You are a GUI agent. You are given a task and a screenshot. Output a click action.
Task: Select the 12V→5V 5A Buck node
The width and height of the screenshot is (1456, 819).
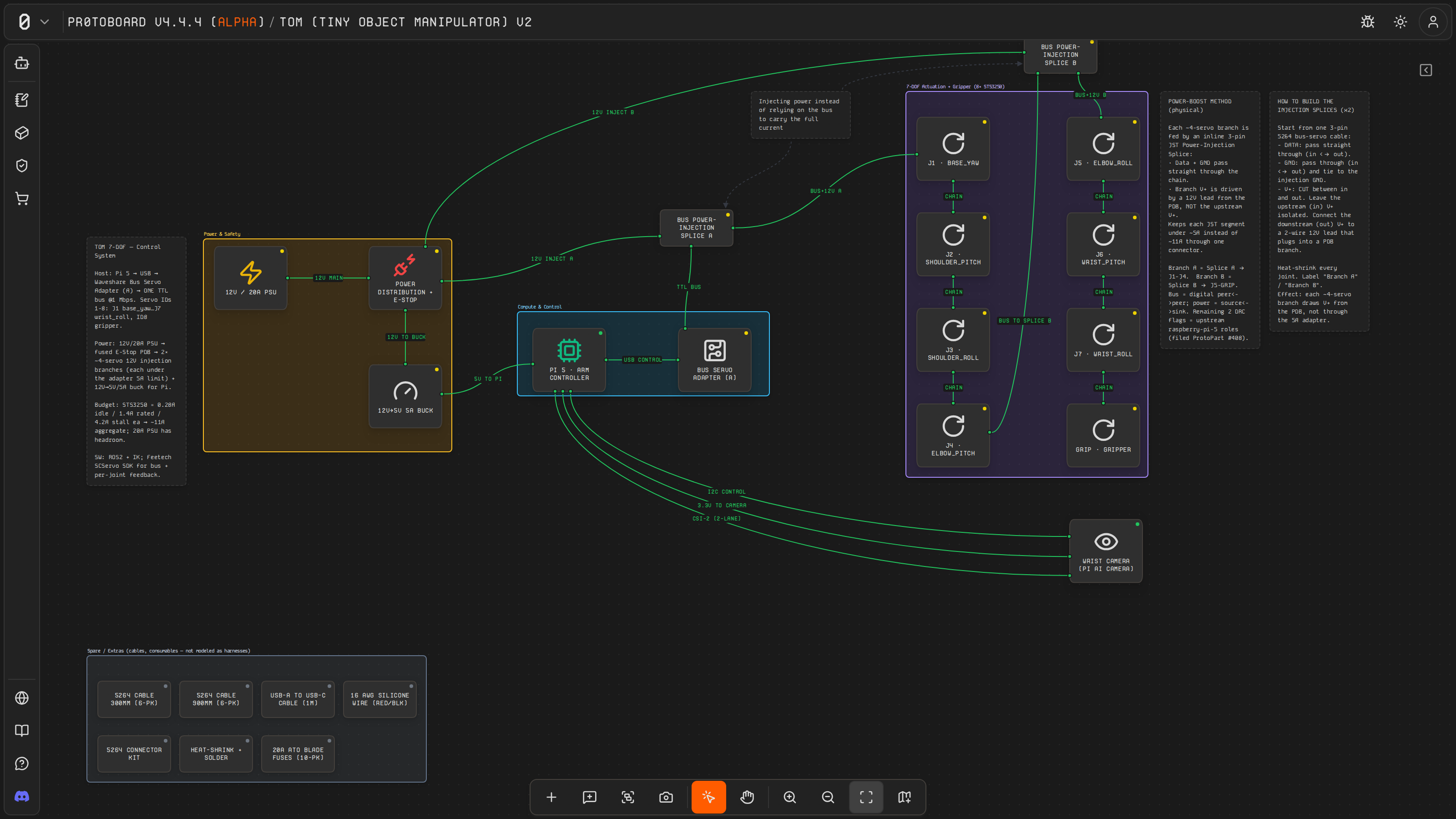(404, 396)
